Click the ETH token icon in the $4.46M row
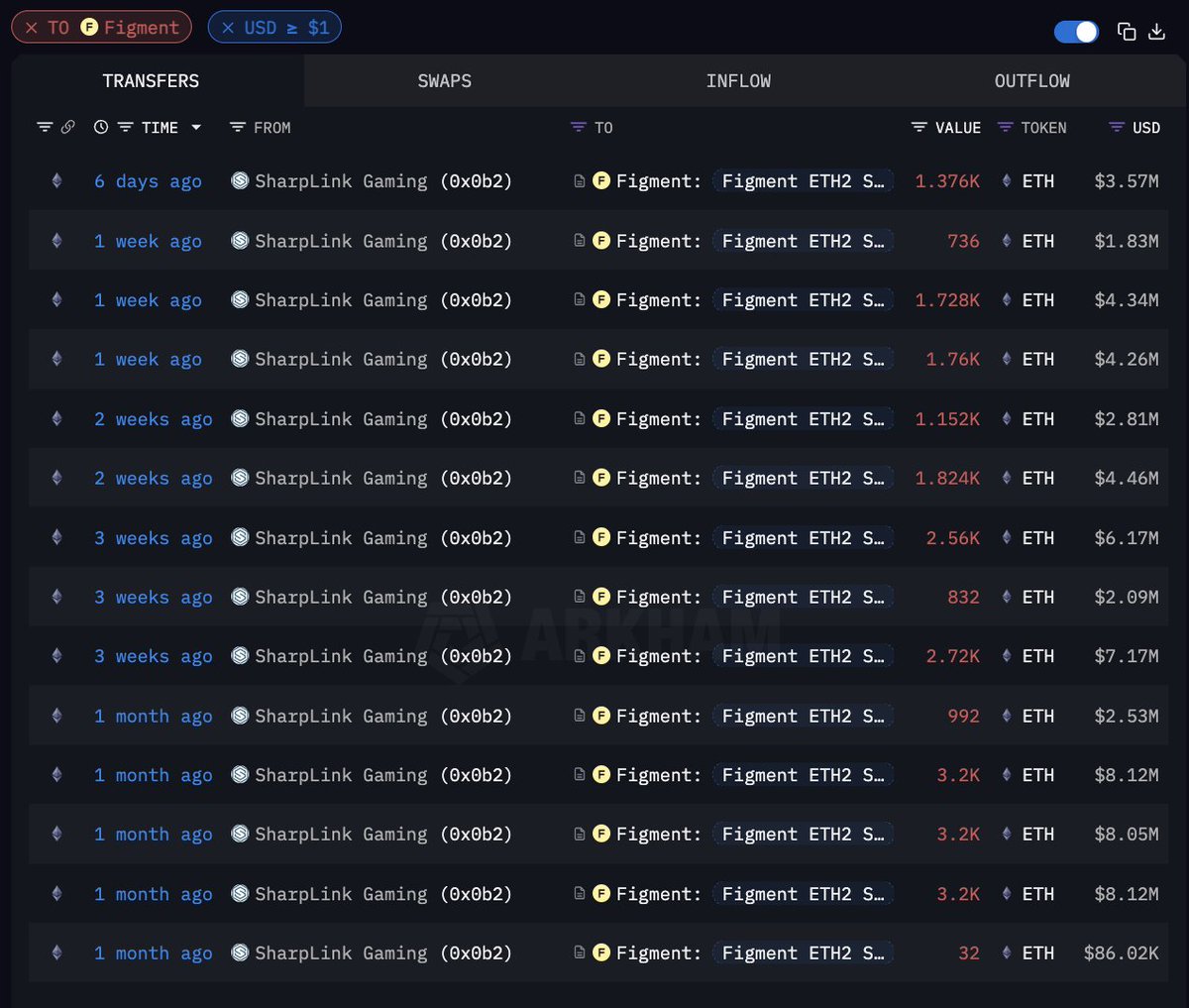This screenshot has width=1189, height=1008. pos(1007,478)
